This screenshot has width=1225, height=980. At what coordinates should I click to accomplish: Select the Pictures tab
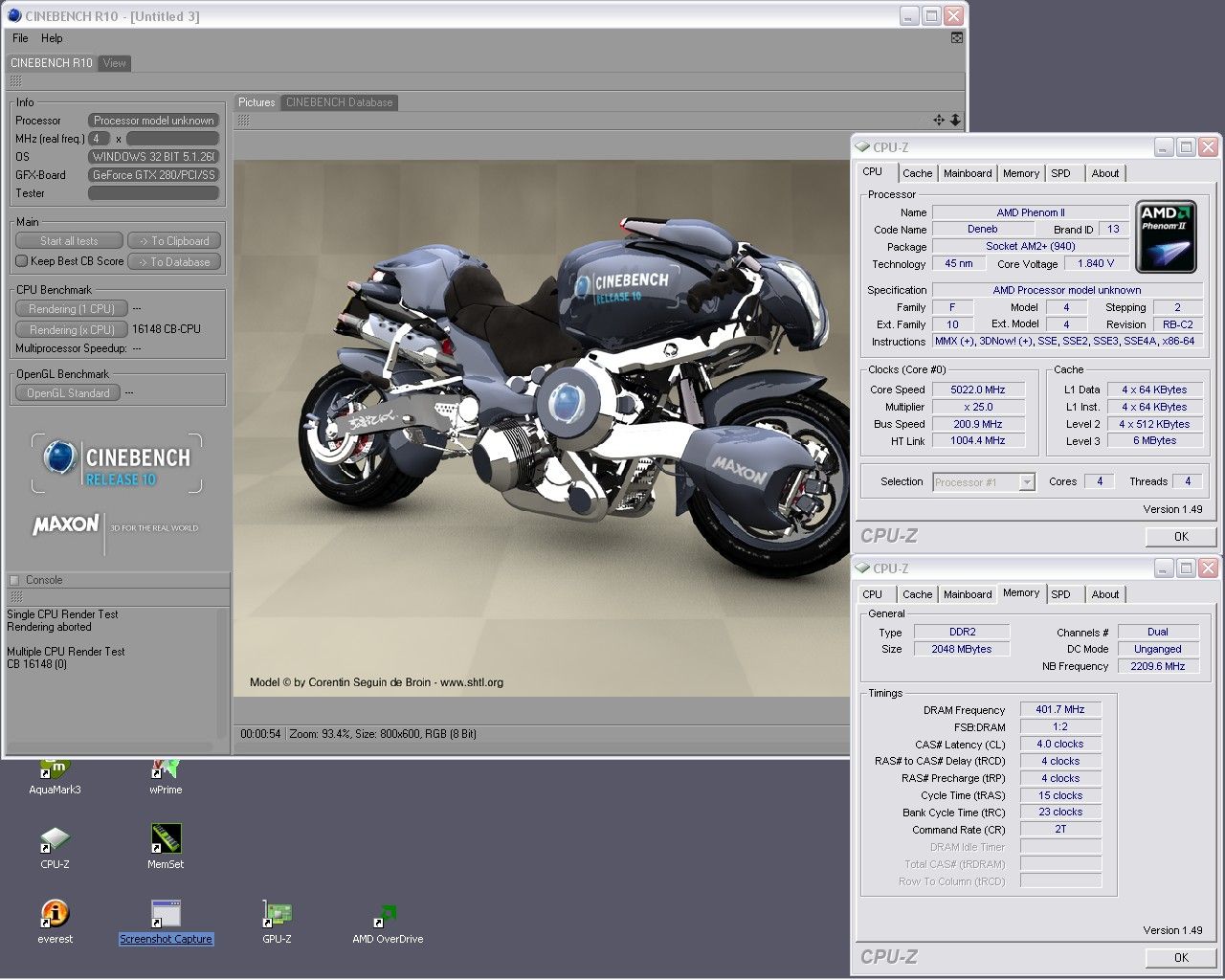coord(256,102)
